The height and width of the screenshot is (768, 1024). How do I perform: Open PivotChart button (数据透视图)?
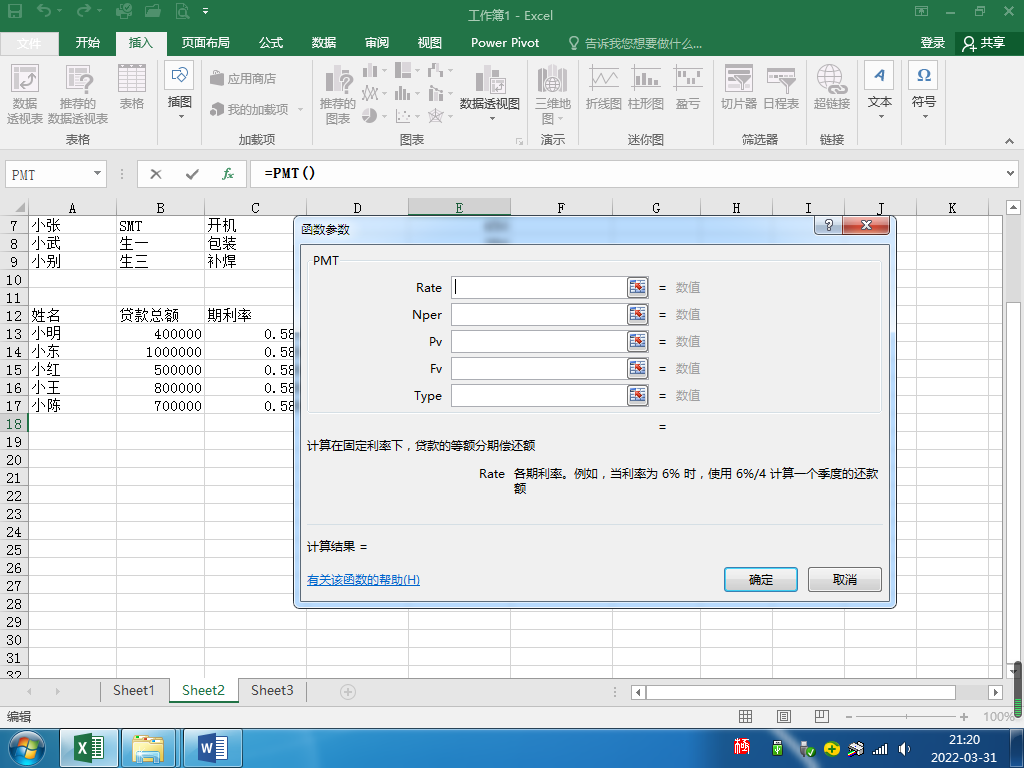[x=490, y=93]
